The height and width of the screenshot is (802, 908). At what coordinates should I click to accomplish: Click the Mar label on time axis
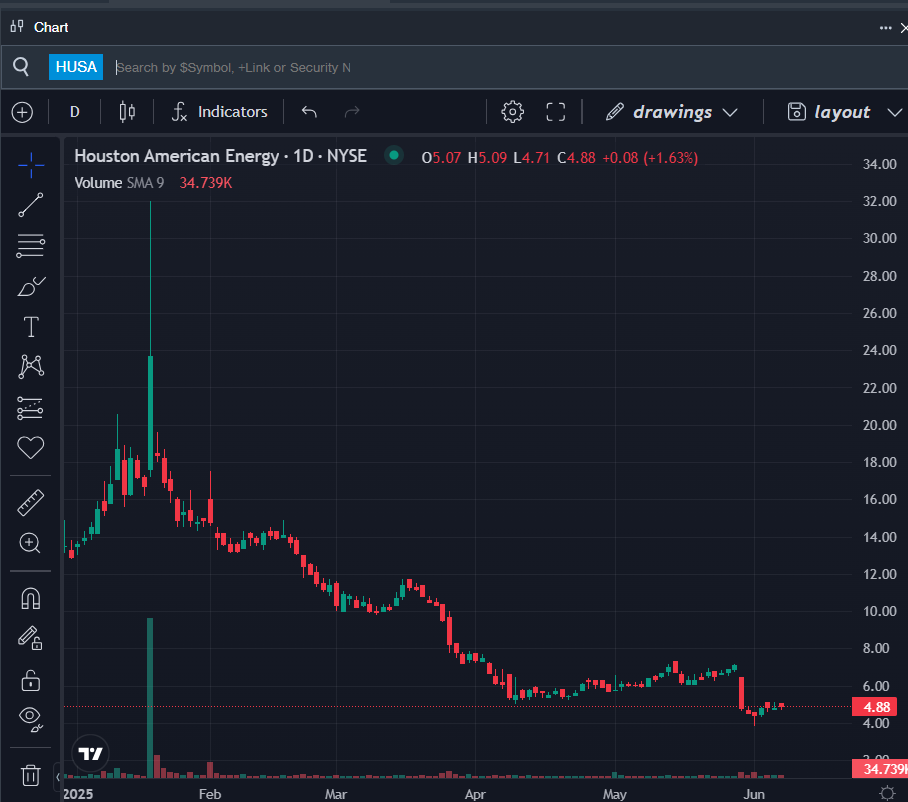(x=336, y=794)
